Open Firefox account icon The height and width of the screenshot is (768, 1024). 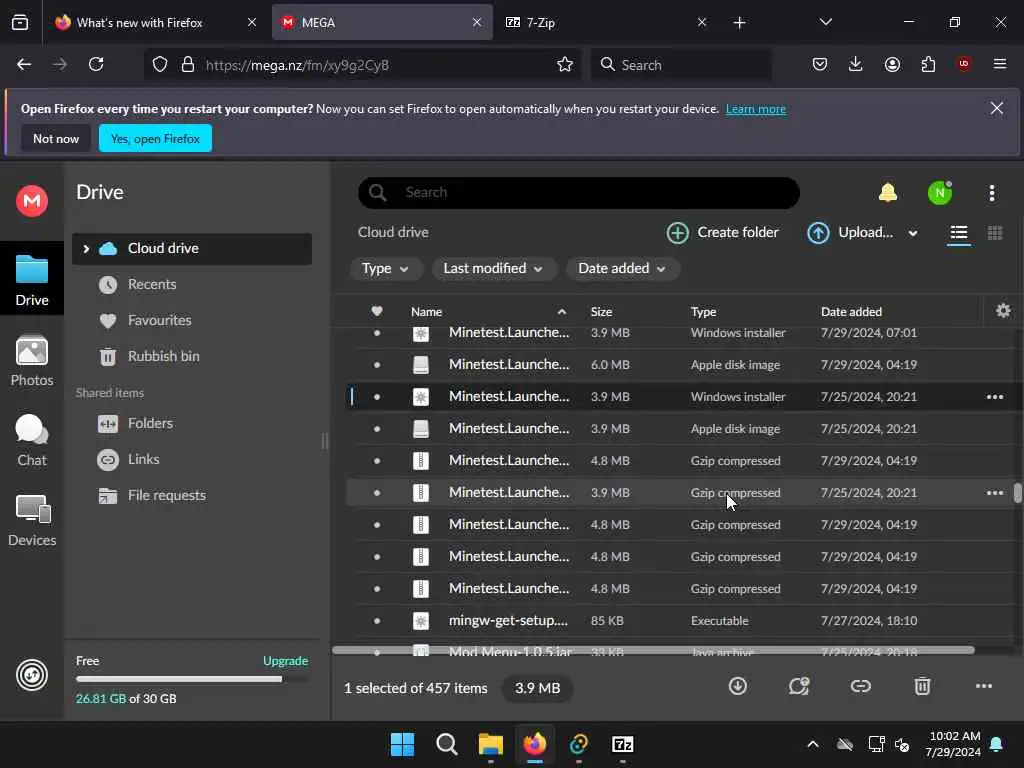pos(892,64)
